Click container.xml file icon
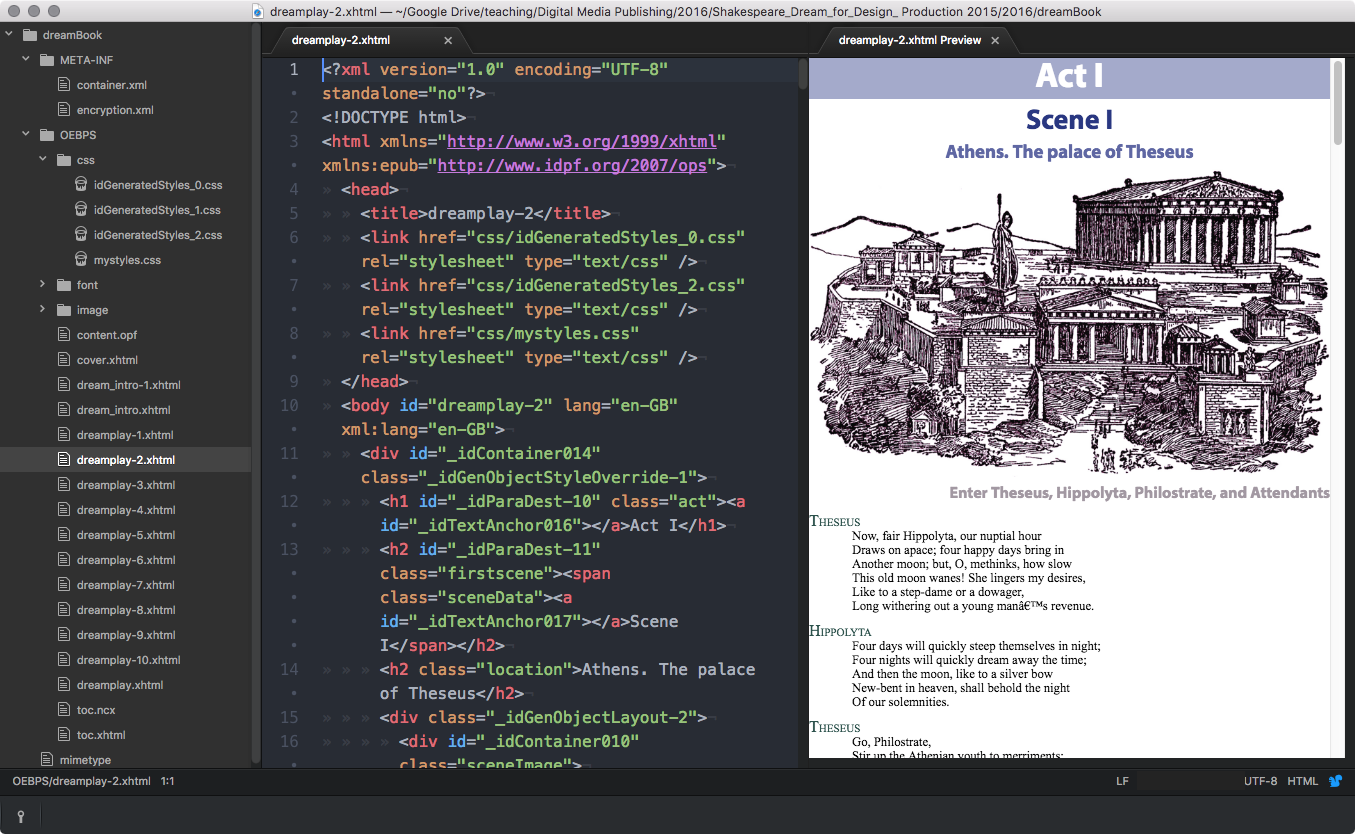1355x834 pixels. coord(63,85)
